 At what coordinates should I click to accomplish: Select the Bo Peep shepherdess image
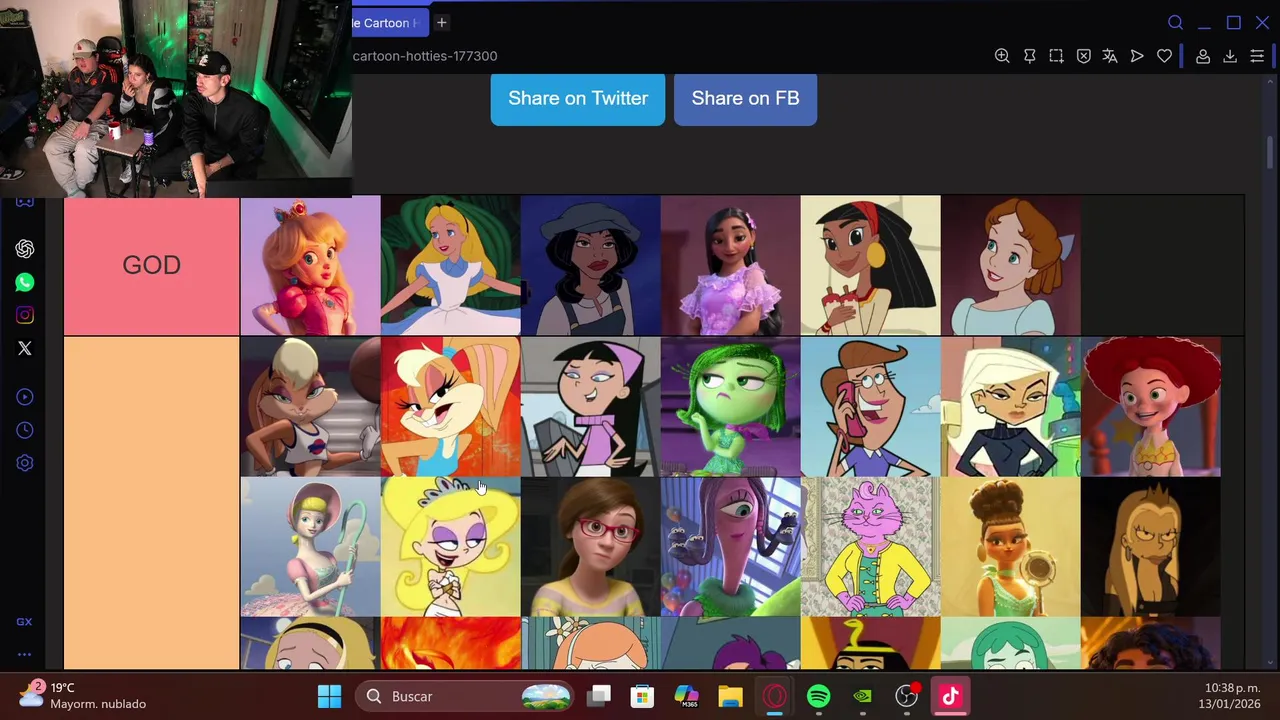pyautogui.click(x=310, y=546)
